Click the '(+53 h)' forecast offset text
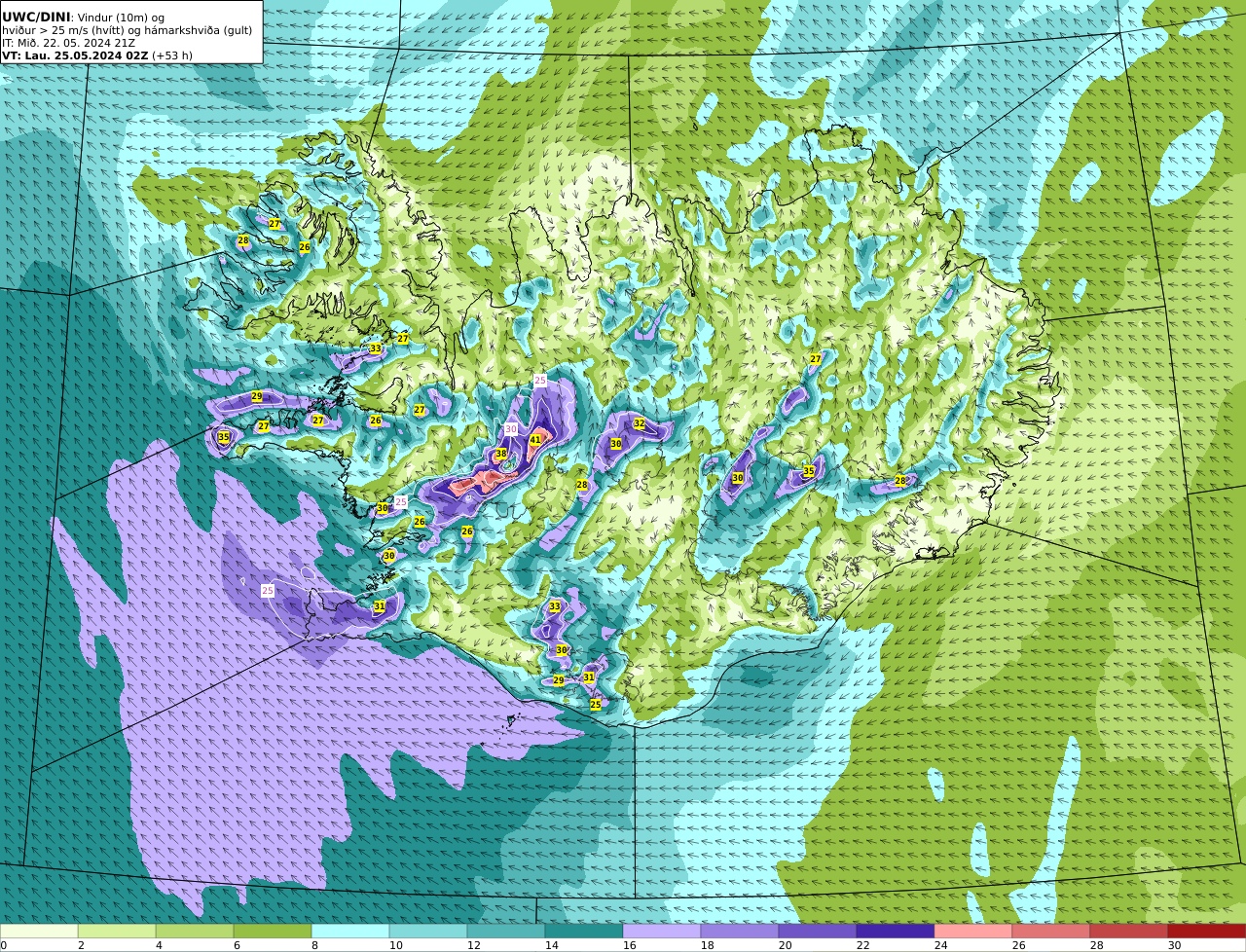Viewport: 1246px width, 952px height. tap(172, 55)
